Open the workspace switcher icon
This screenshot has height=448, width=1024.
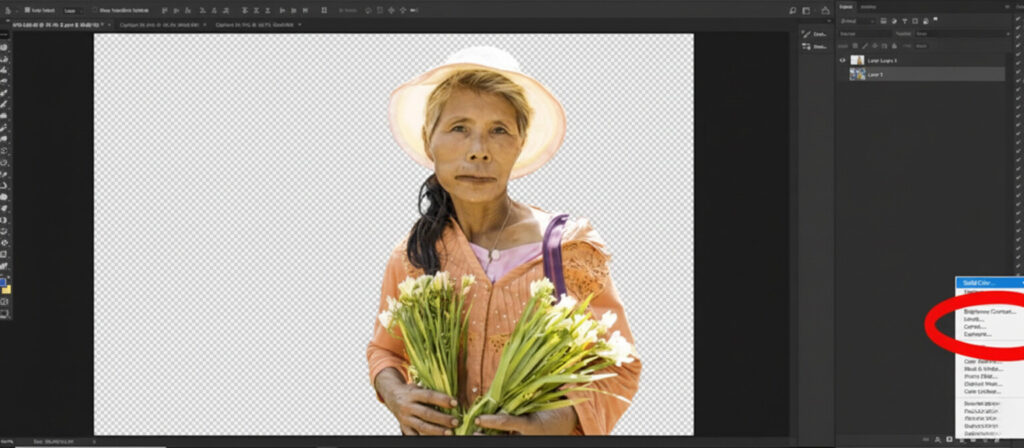pos(806,10)
